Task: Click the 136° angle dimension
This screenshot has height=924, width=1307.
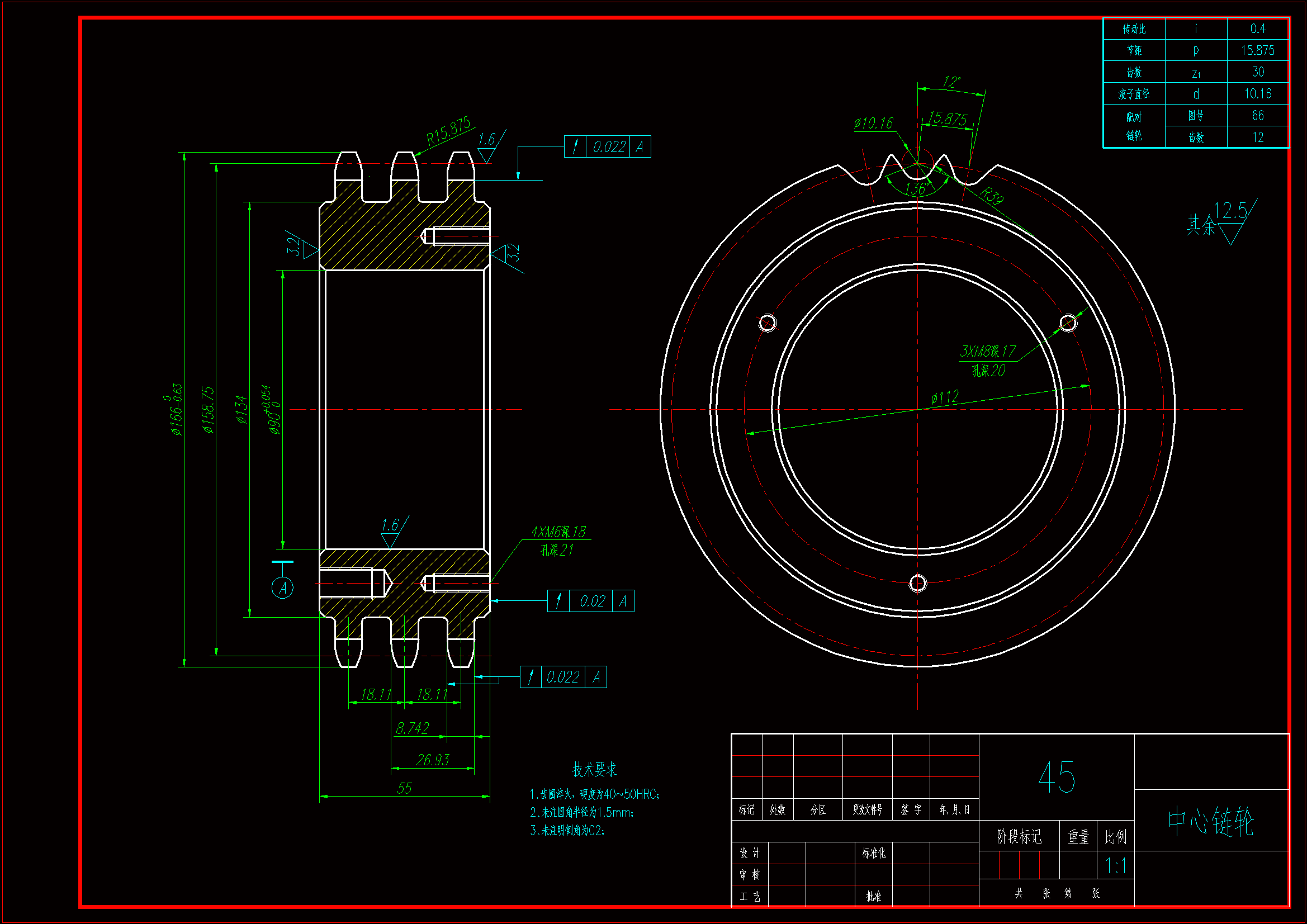Action: 916,188
